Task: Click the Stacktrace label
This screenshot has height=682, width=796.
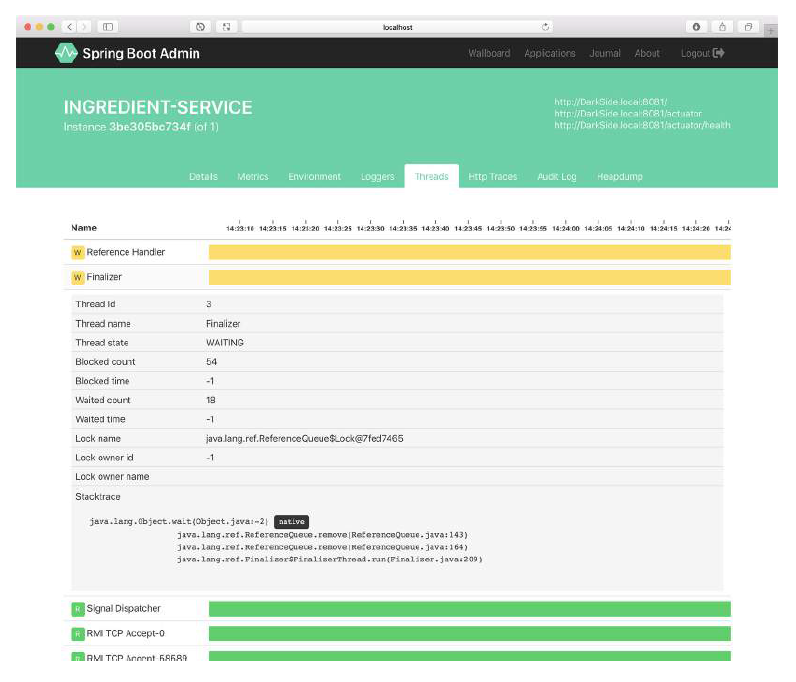Action: click(98, 497)
